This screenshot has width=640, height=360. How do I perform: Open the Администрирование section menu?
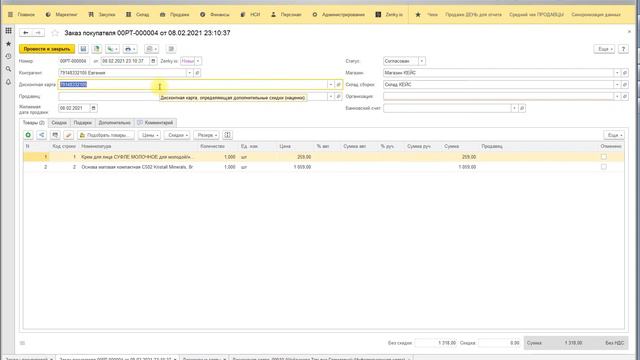tap(339, 14)
